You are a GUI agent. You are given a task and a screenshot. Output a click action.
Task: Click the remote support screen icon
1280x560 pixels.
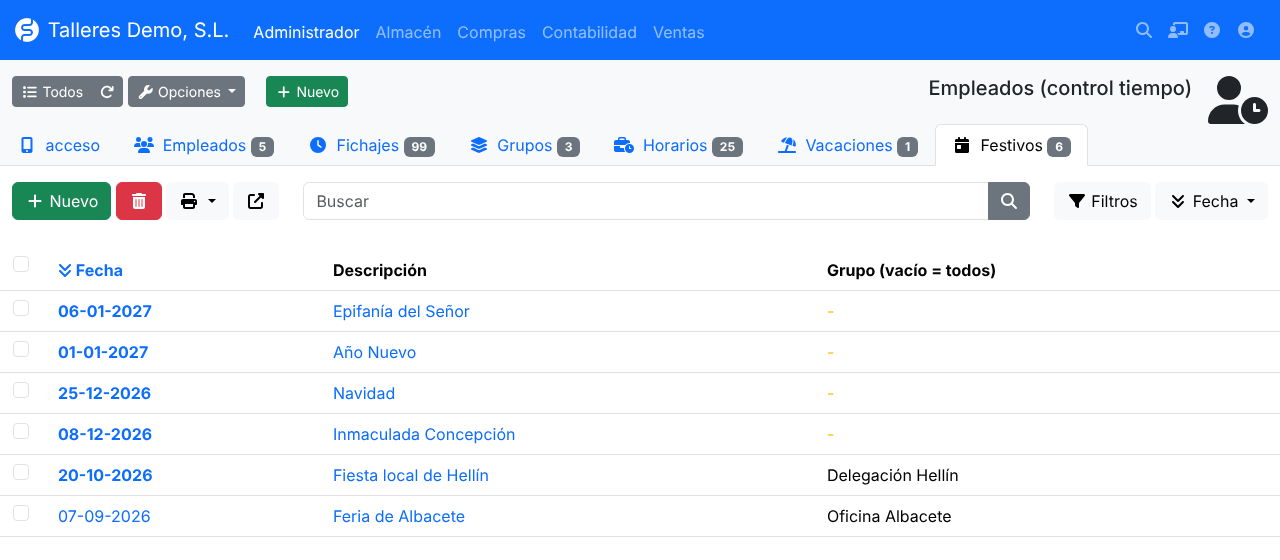(x=1178, y=31)
